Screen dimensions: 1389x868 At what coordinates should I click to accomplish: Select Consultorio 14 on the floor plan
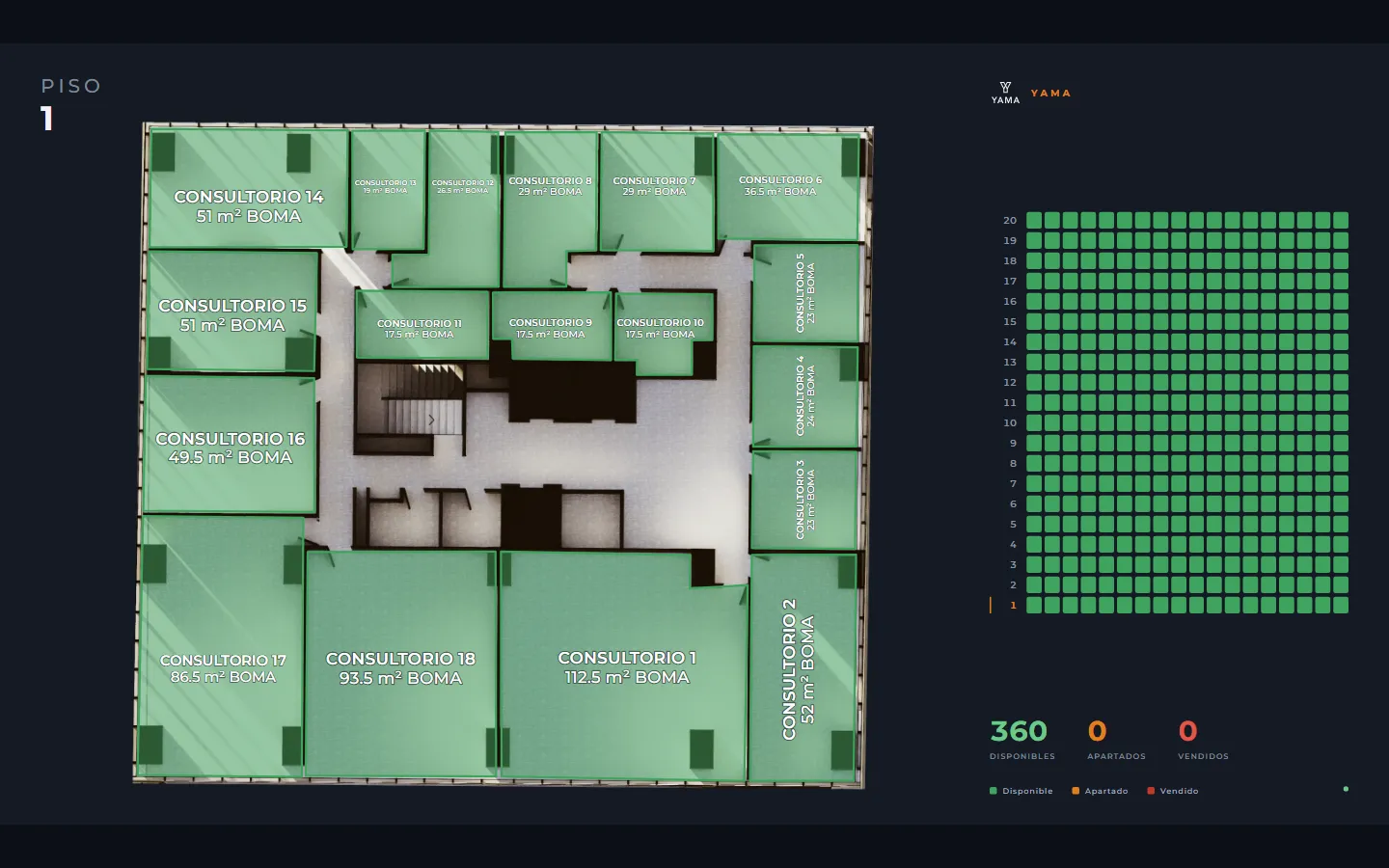coord(248,189)
